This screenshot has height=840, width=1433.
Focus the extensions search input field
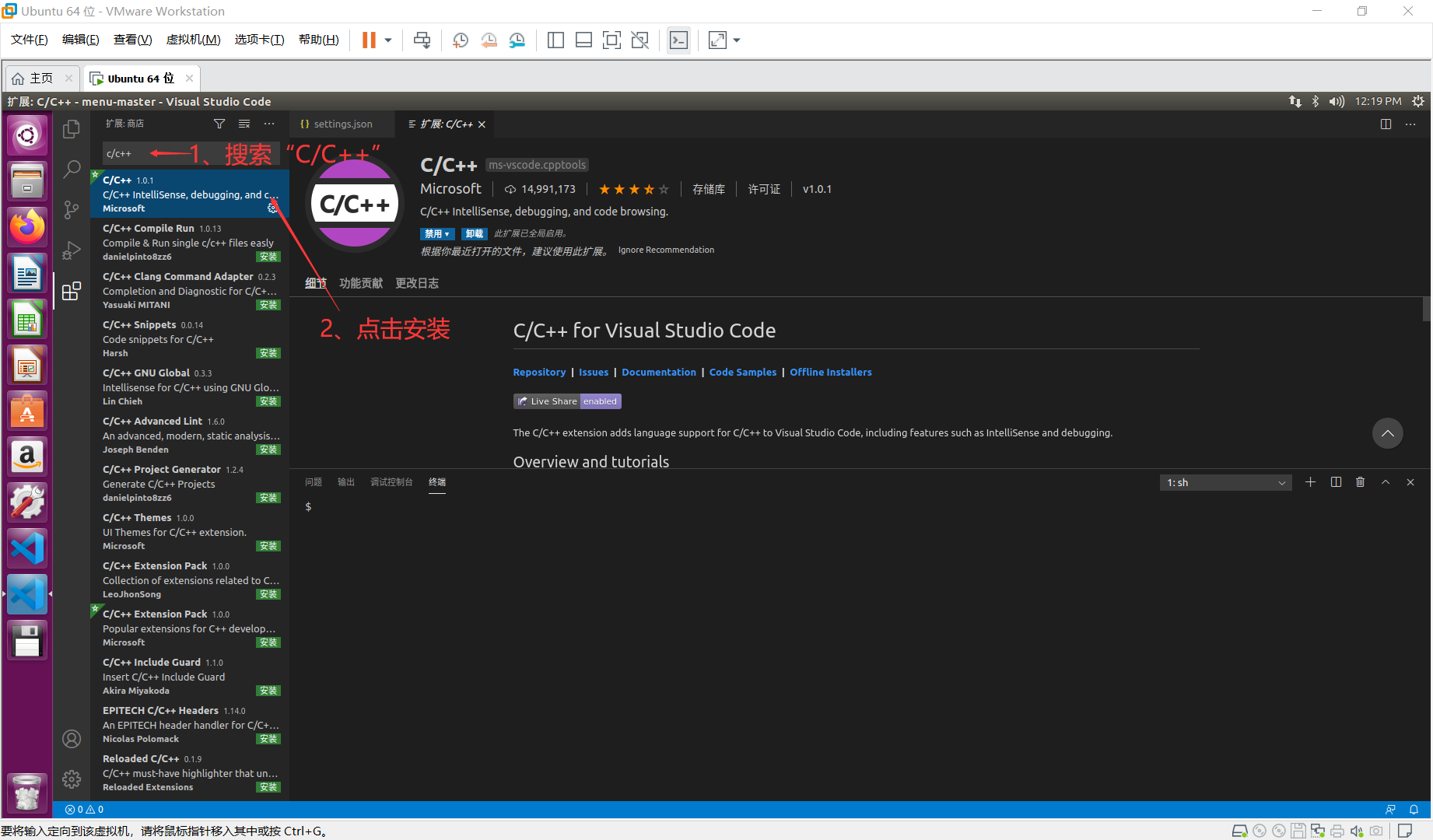tap(191, 154)
